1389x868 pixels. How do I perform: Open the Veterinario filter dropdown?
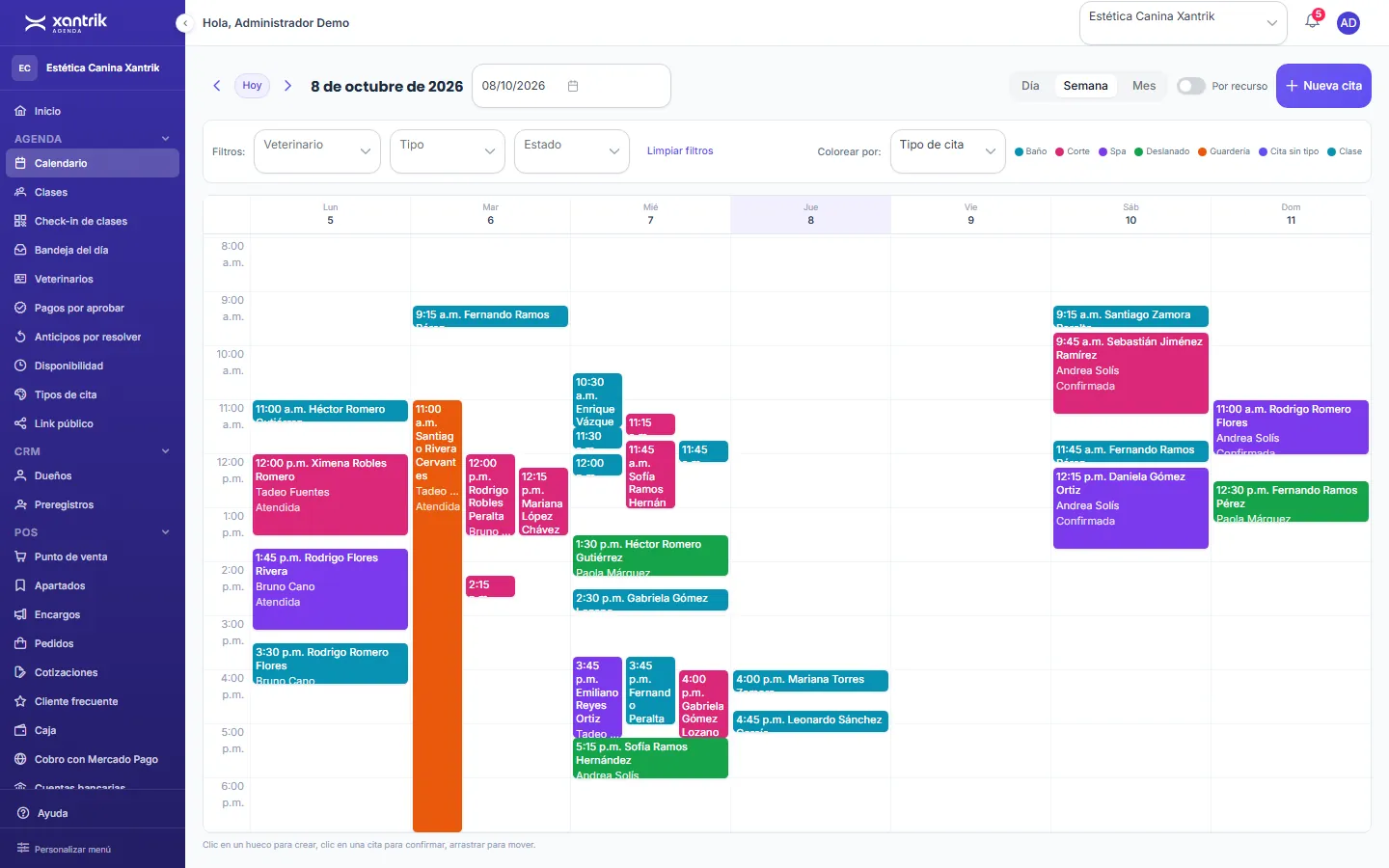point(317,151)
